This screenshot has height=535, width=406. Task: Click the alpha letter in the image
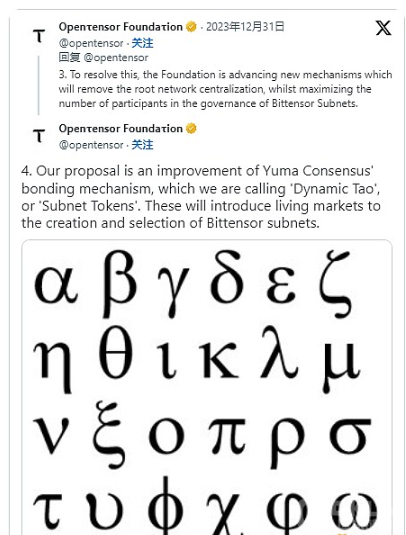(56, 284)
